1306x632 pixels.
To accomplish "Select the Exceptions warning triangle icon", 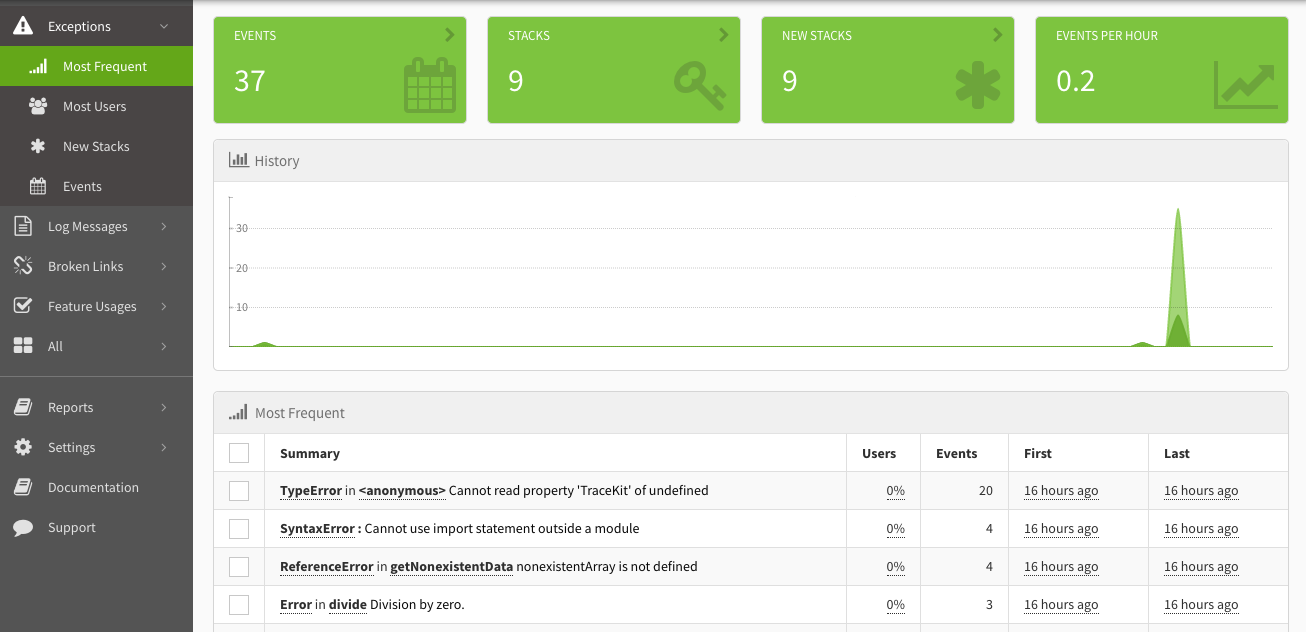I will 22,25.
